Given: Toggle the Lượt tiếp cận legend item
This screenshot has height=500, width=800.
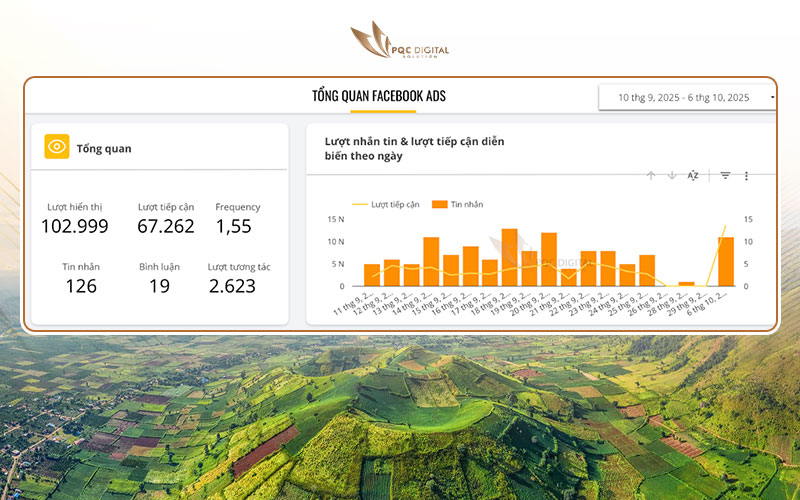Looking at the screenshot, I should click(x=386, y=204).
